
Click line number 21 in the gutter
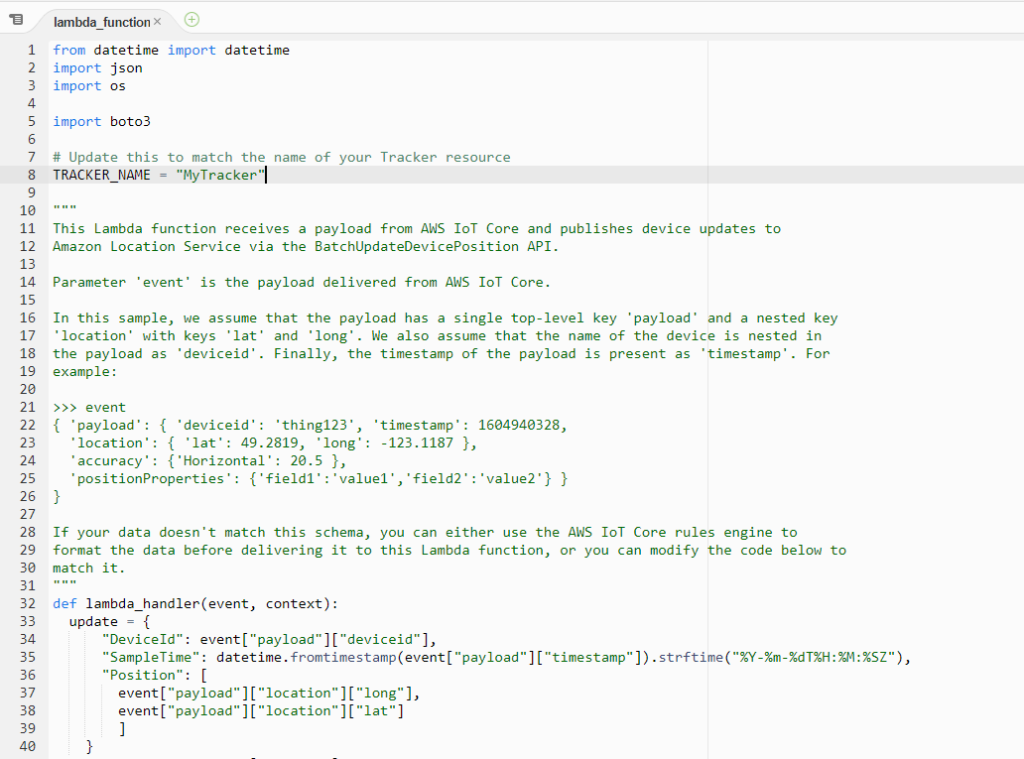pos(27,408)
